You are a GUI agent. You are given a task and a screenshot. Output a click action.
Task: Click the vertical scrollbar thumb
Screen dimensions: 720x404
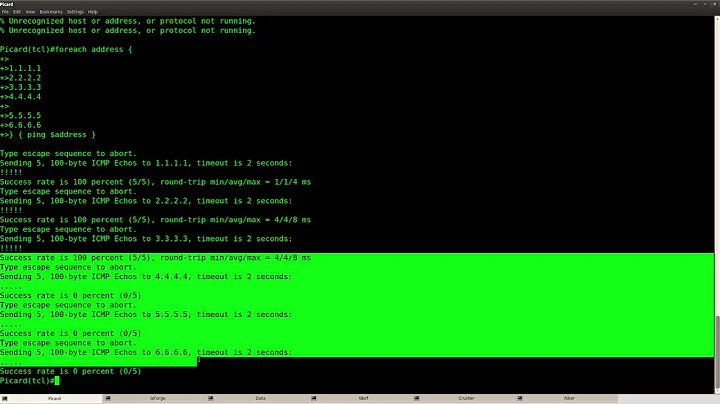(717, 352)
